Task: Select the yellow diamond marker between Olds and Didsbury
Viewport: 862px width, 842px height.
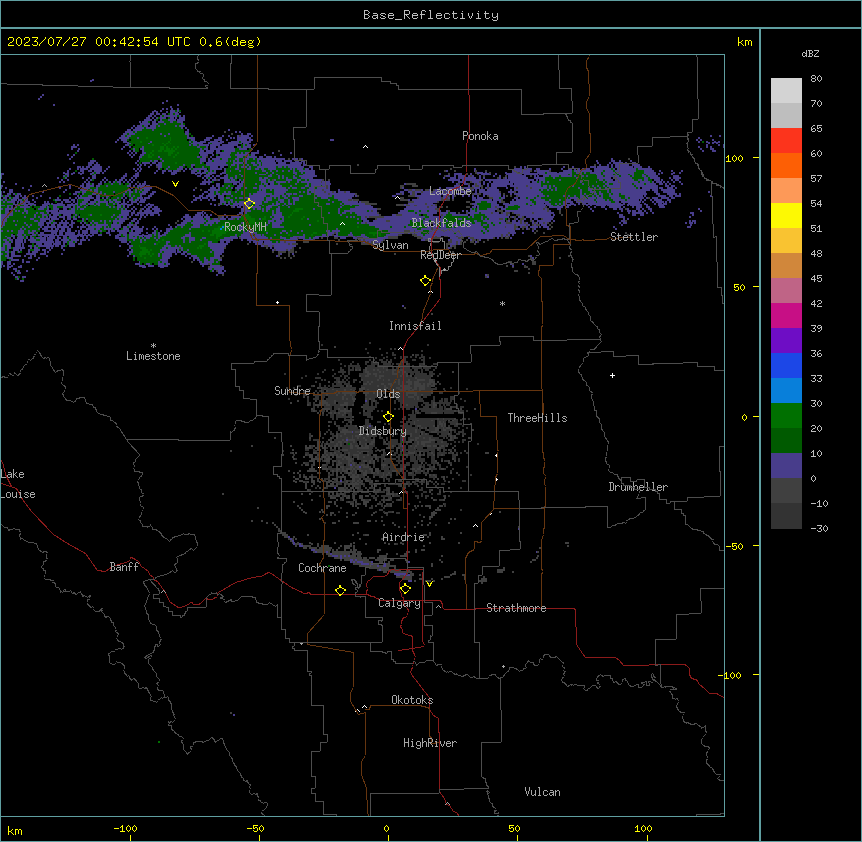Action: [388, 417]
